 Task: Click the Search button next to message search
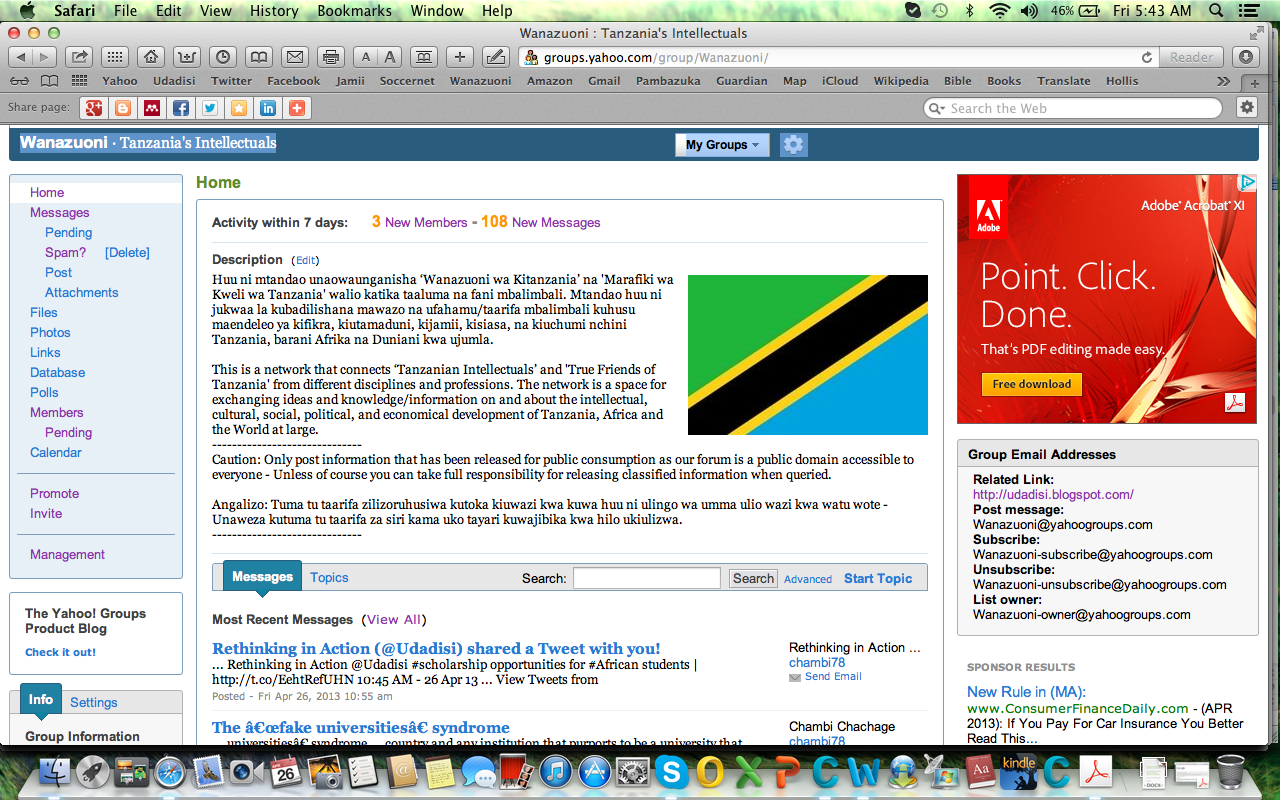(x=753, y=578)
